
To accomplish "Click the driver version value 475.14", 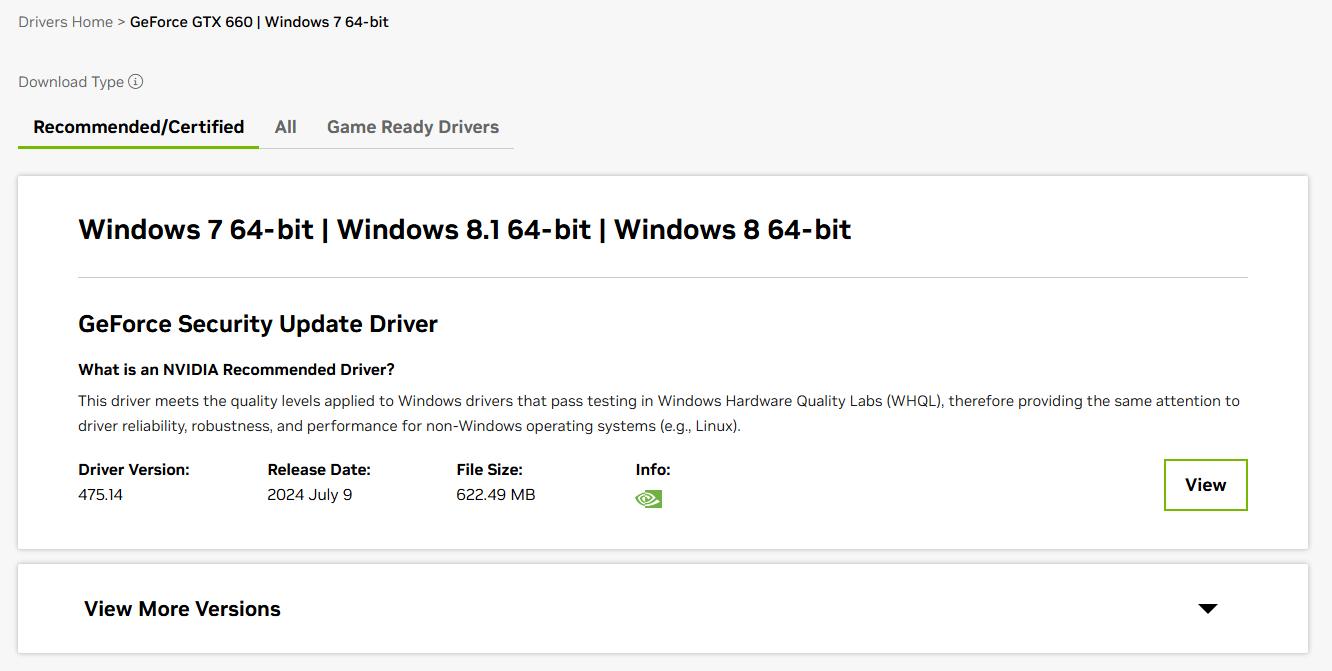I will coord(100,495).
